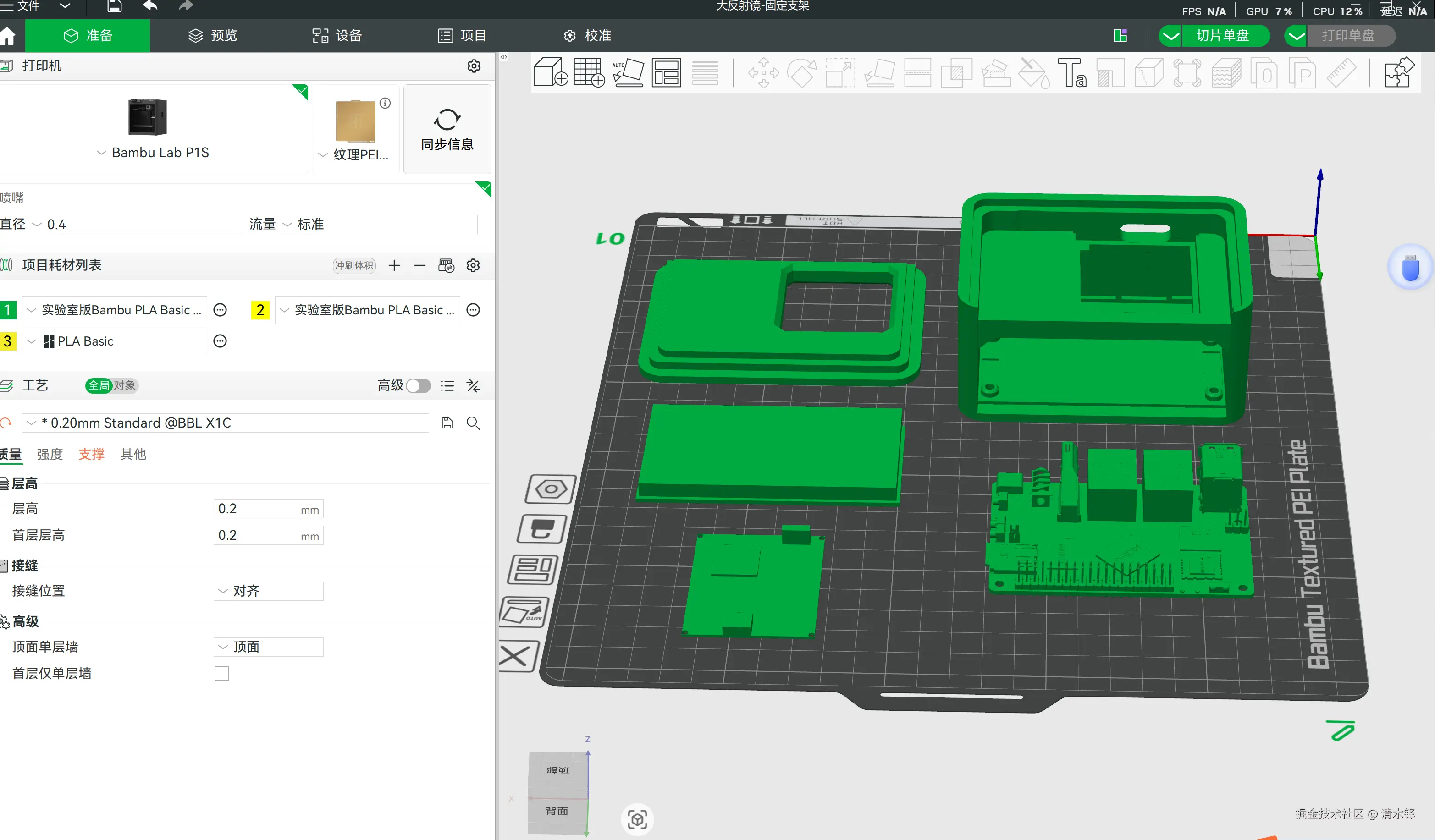Open the seam position dropdown
The height and width of the screenshot is (840, 1435).
point(268,591)
